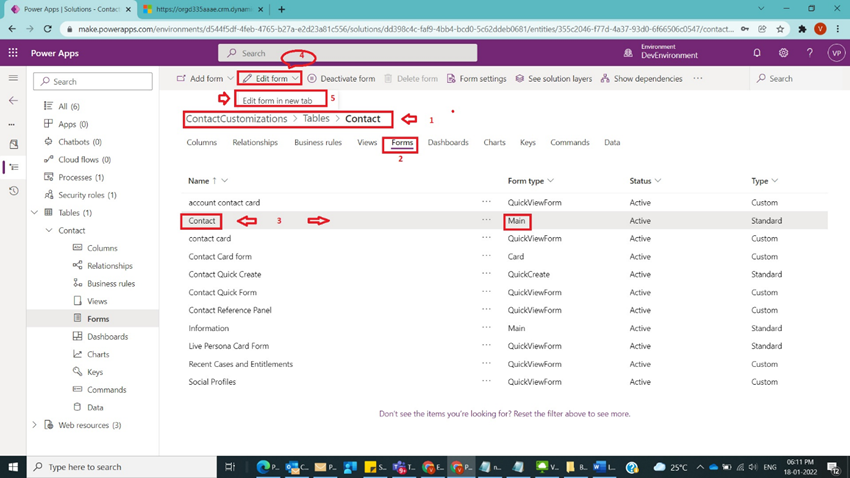
Task: Click the environment picker icon
Action: coord(628,53)
